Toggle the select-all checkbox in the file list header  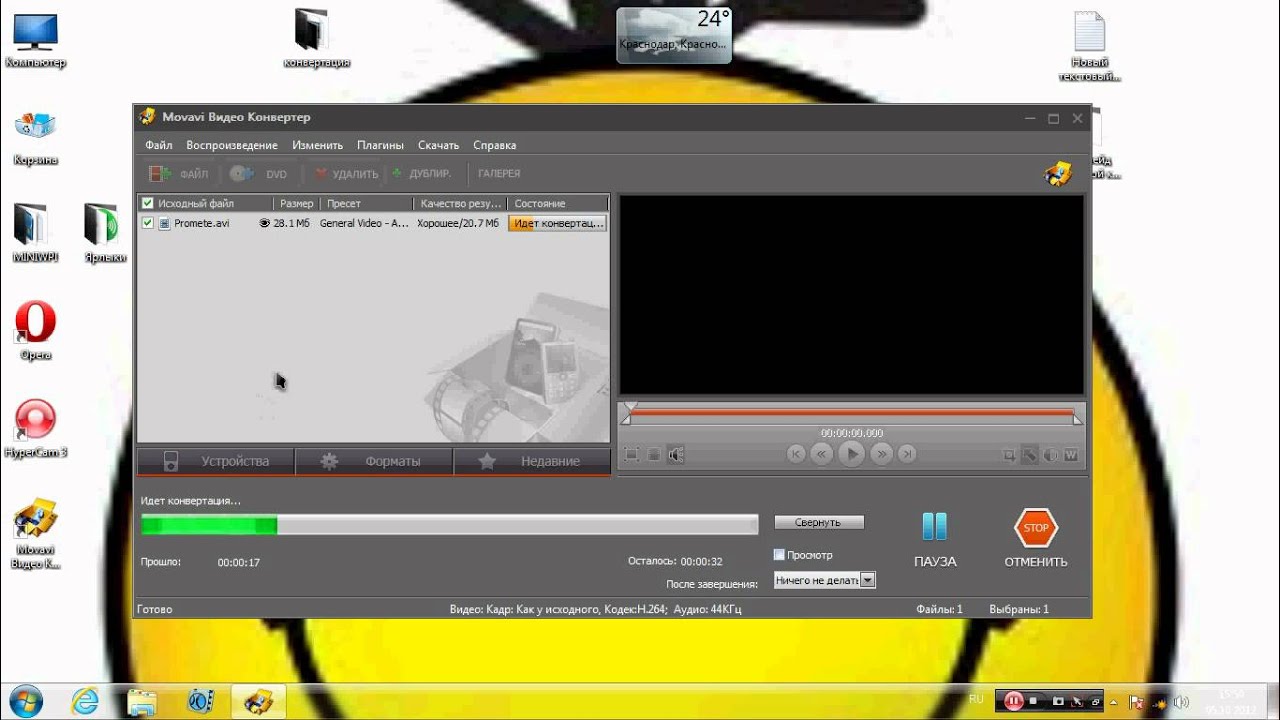148,203
